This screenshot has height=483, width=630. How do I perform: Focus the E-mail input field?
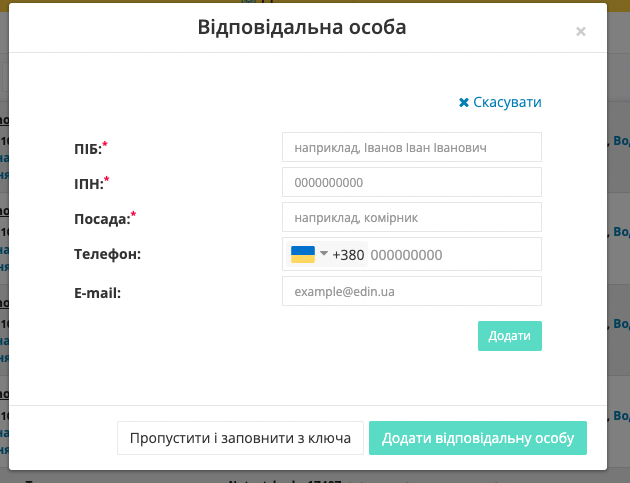(412, 291)
